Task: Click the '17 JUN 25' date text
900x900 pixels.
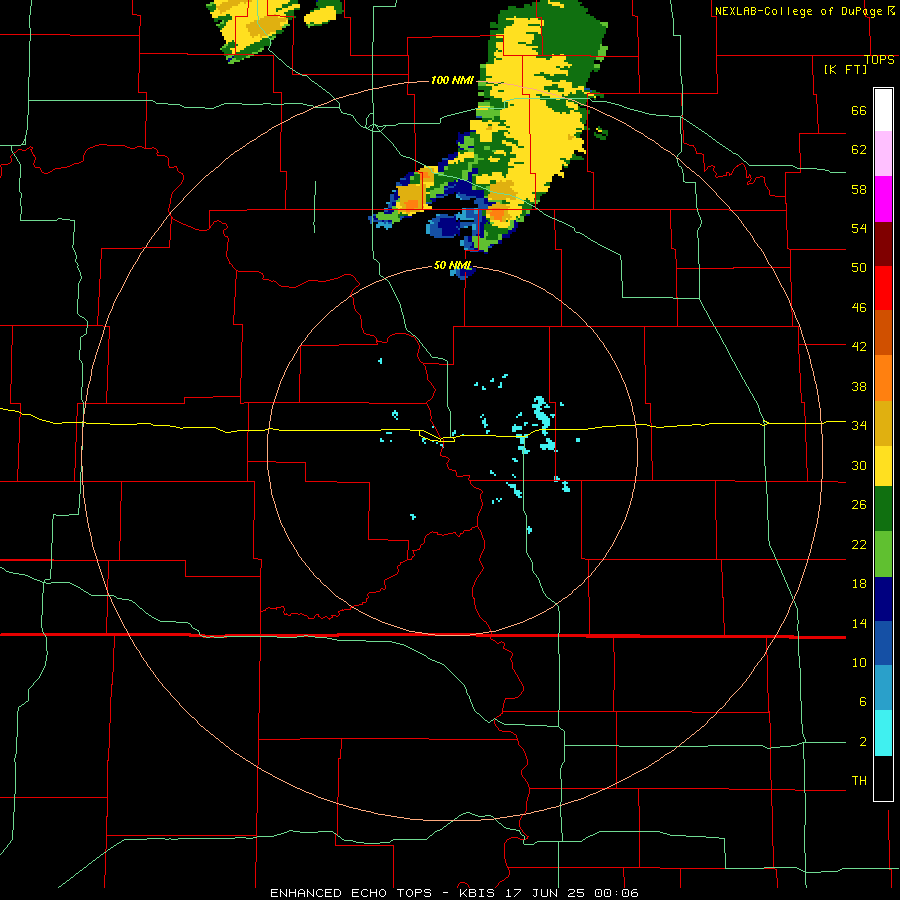Action: 547,893
